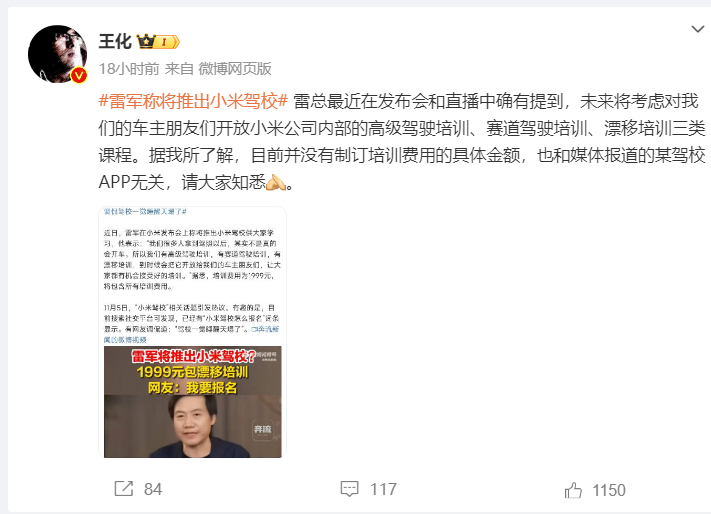Click the crown membership icon
Screen dimensions: 711x514
(146, 41)
